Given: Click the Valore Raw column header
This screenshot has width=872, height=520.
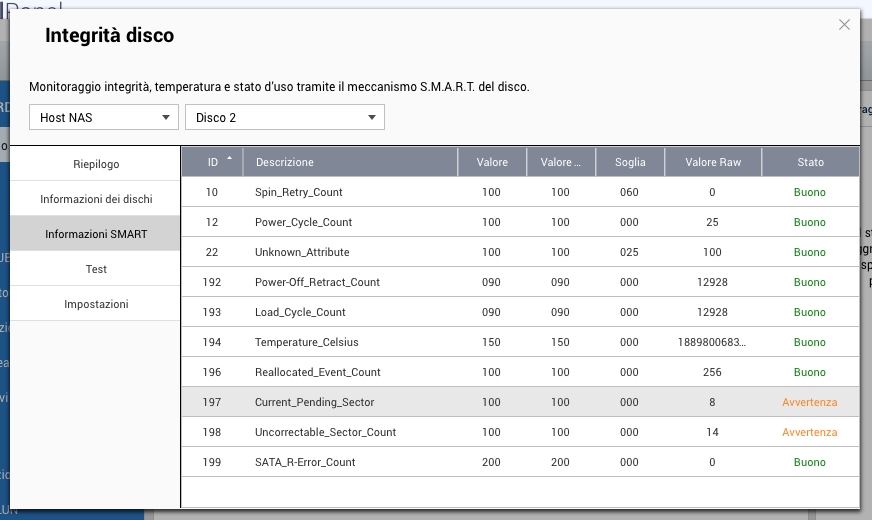Looking at the screenshot, I should tap(713, 162).
